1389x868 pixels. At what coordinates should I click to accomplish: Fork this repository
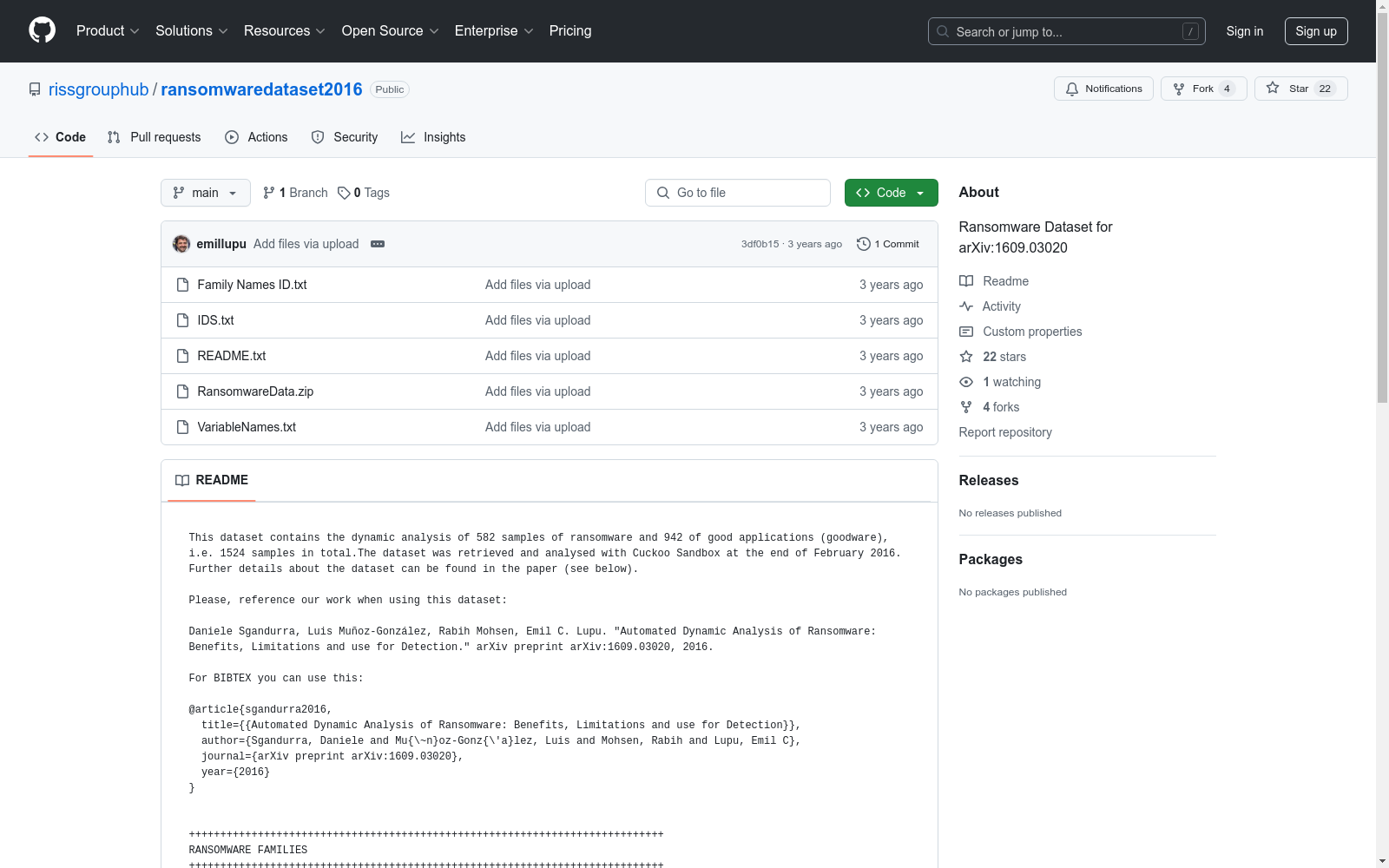click(1203, 89)
